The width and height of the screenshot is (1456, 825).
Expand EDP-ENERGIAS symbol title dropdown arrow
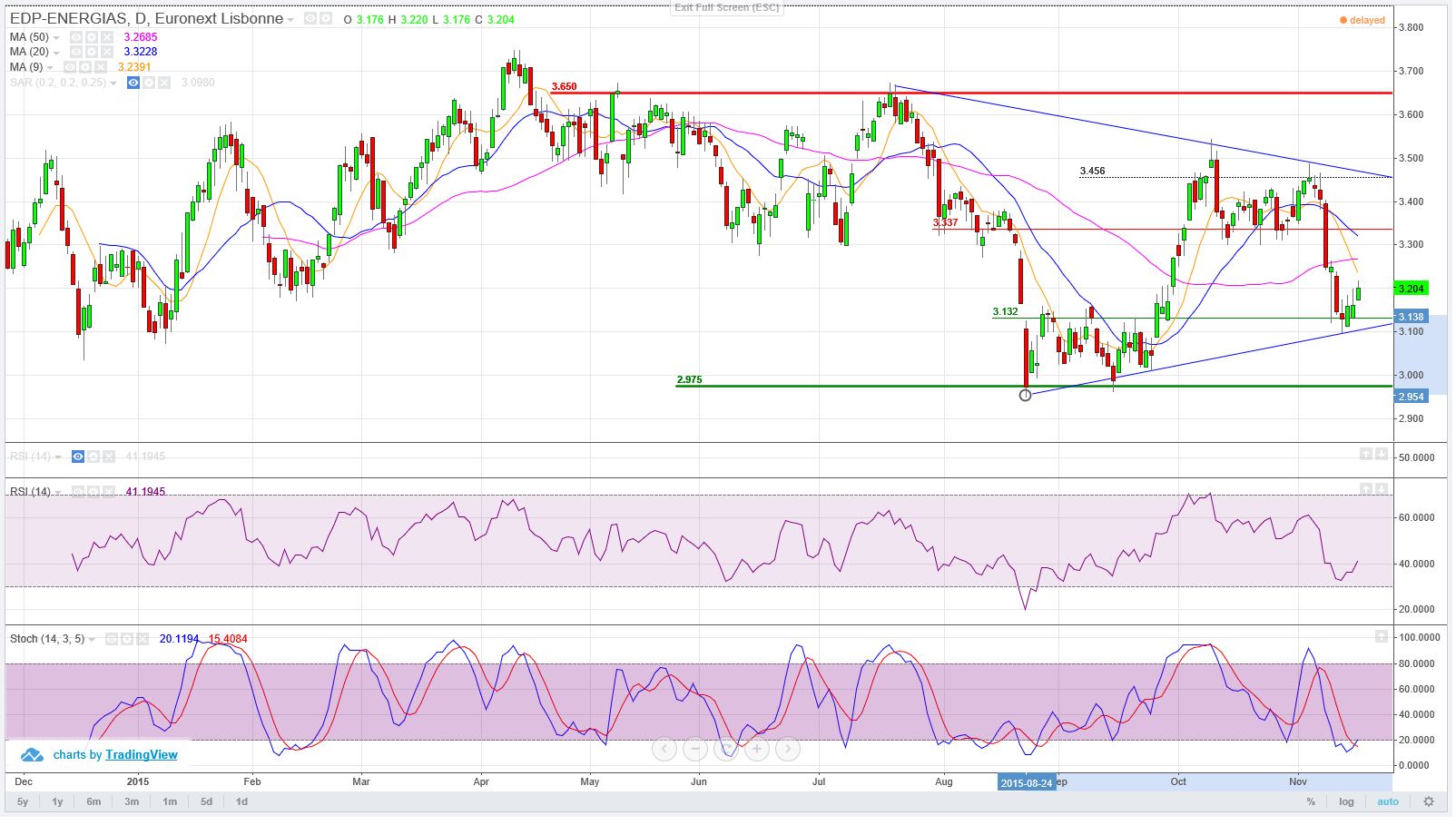point(290,20)
